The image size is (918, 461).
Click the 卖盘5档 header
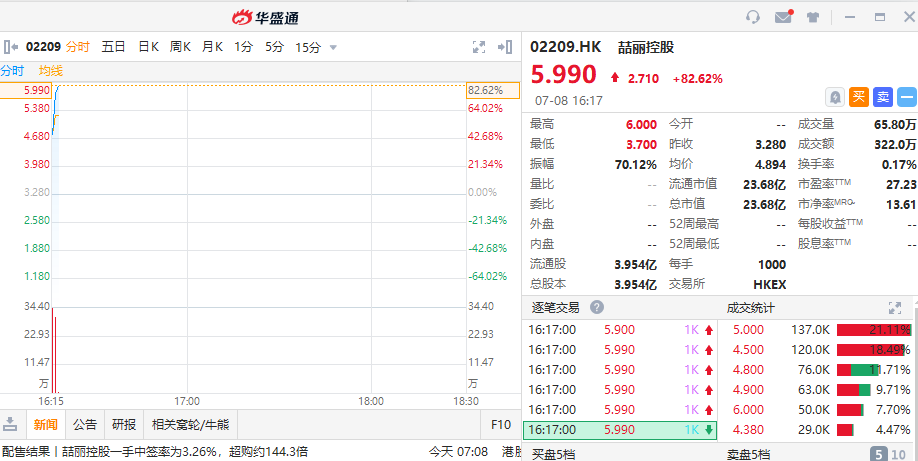[748, 454]
